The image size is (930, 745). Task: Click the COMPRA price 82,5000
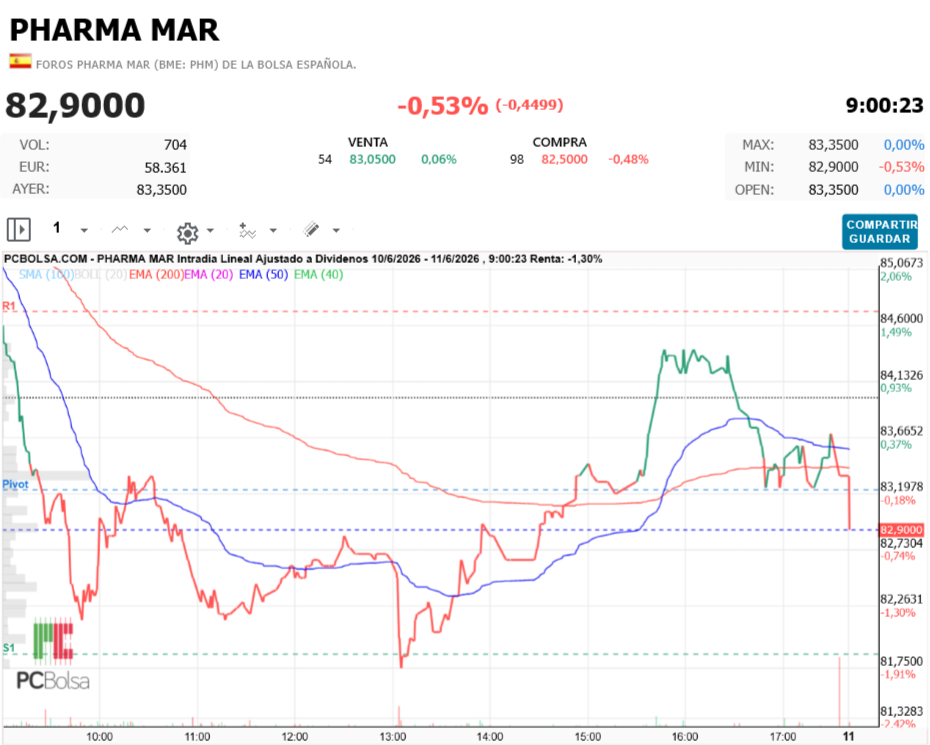(x=564, y=160)
